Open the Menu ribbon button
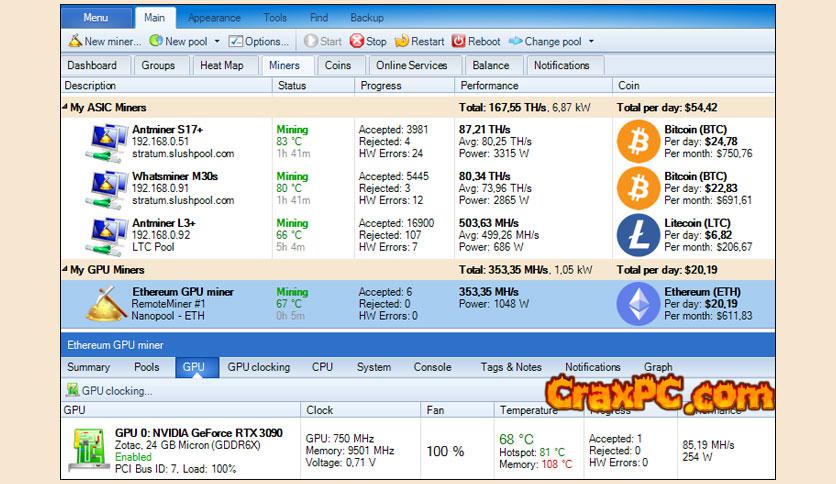The width and height of the screenshot is (836, 484). [x=97, y=18]
